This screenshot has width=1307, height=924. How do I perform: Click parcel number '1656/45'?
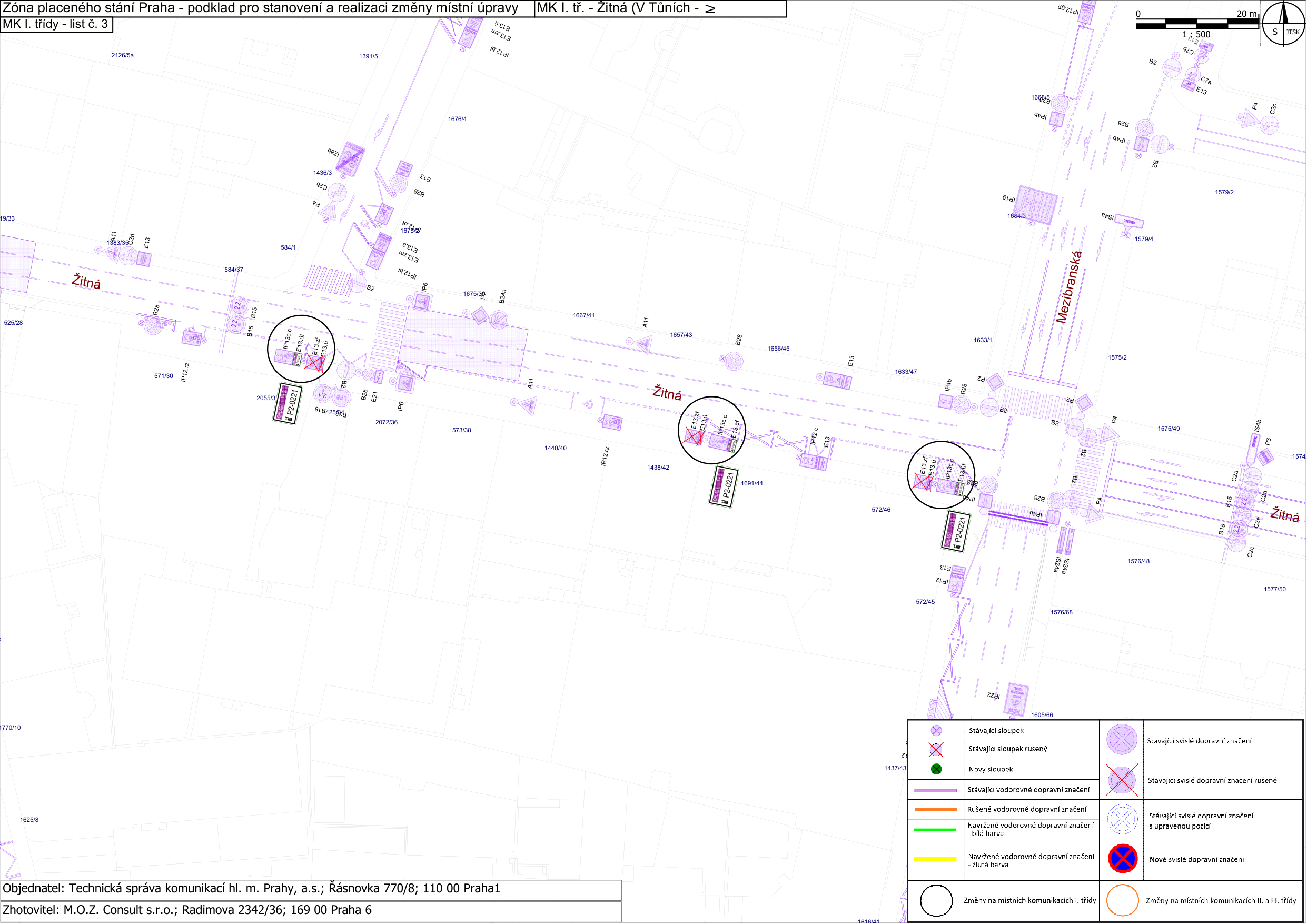pos(779,349)
